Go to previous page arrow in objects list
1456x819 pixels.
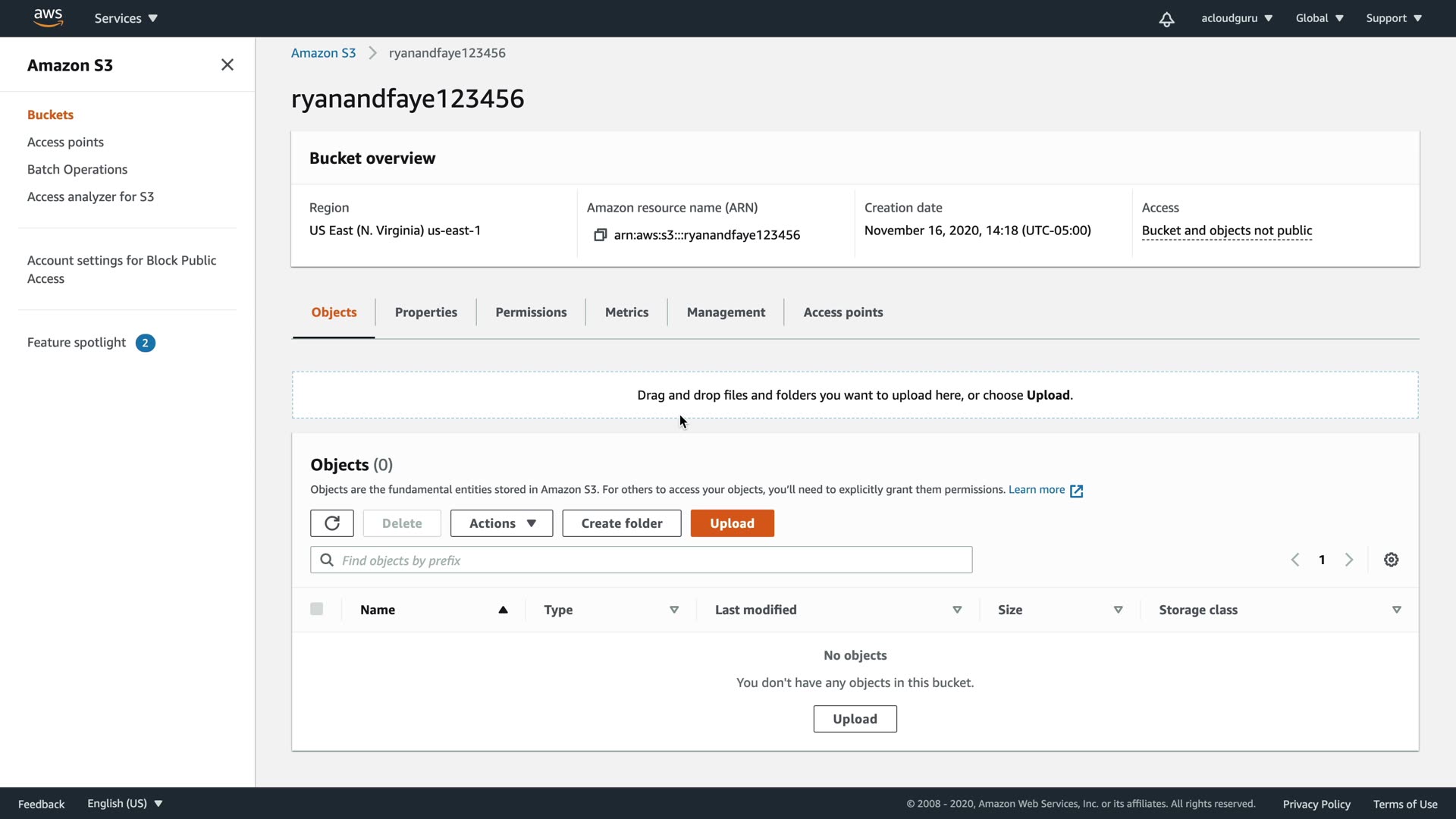pos(1295,560)
